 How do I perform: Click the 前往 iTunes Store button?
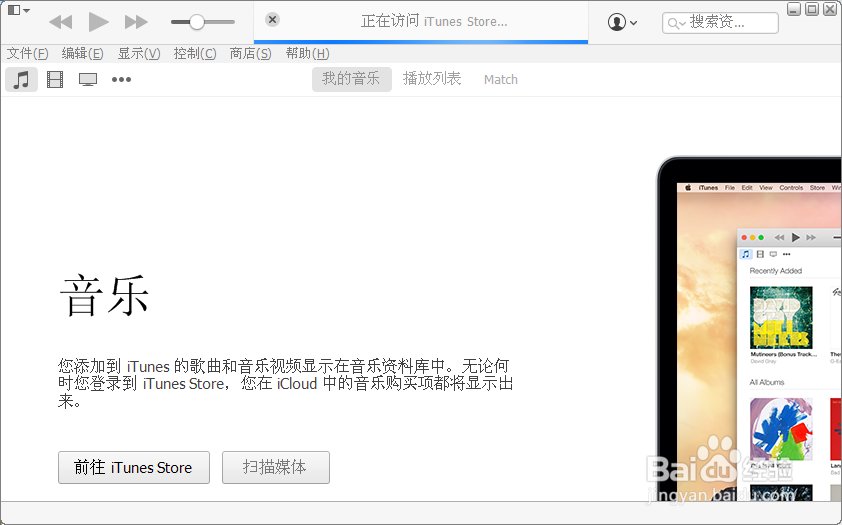[134, 468]
